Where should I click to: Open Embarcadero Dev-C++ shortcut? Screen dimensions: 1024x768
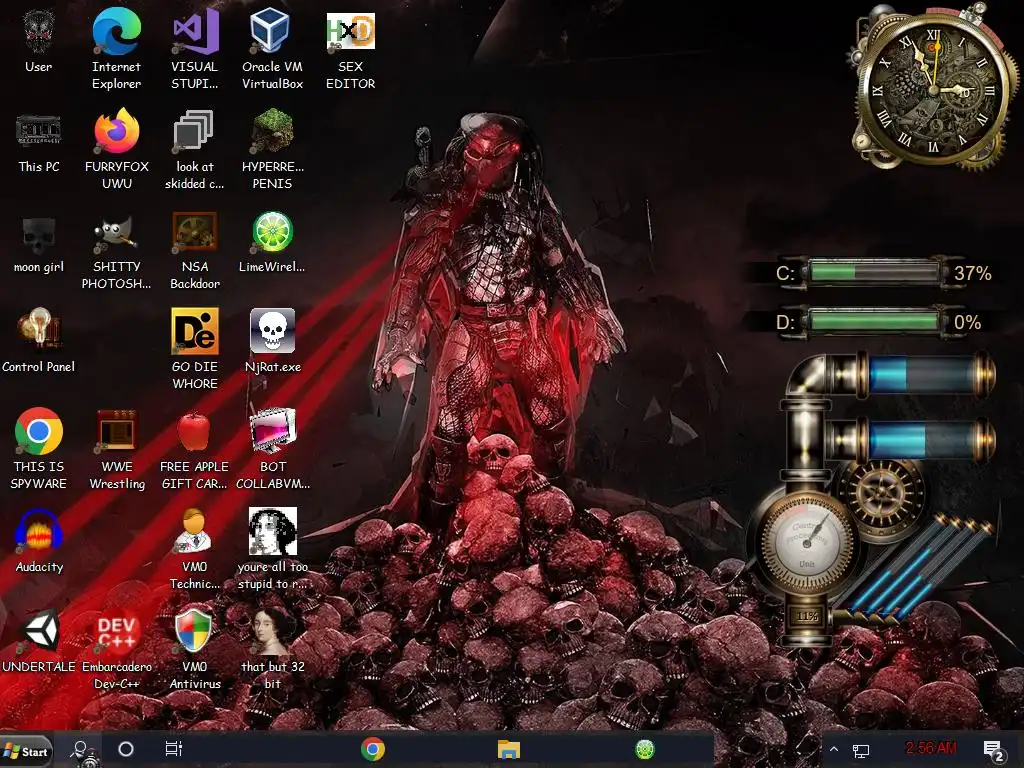tap(116, 632)
